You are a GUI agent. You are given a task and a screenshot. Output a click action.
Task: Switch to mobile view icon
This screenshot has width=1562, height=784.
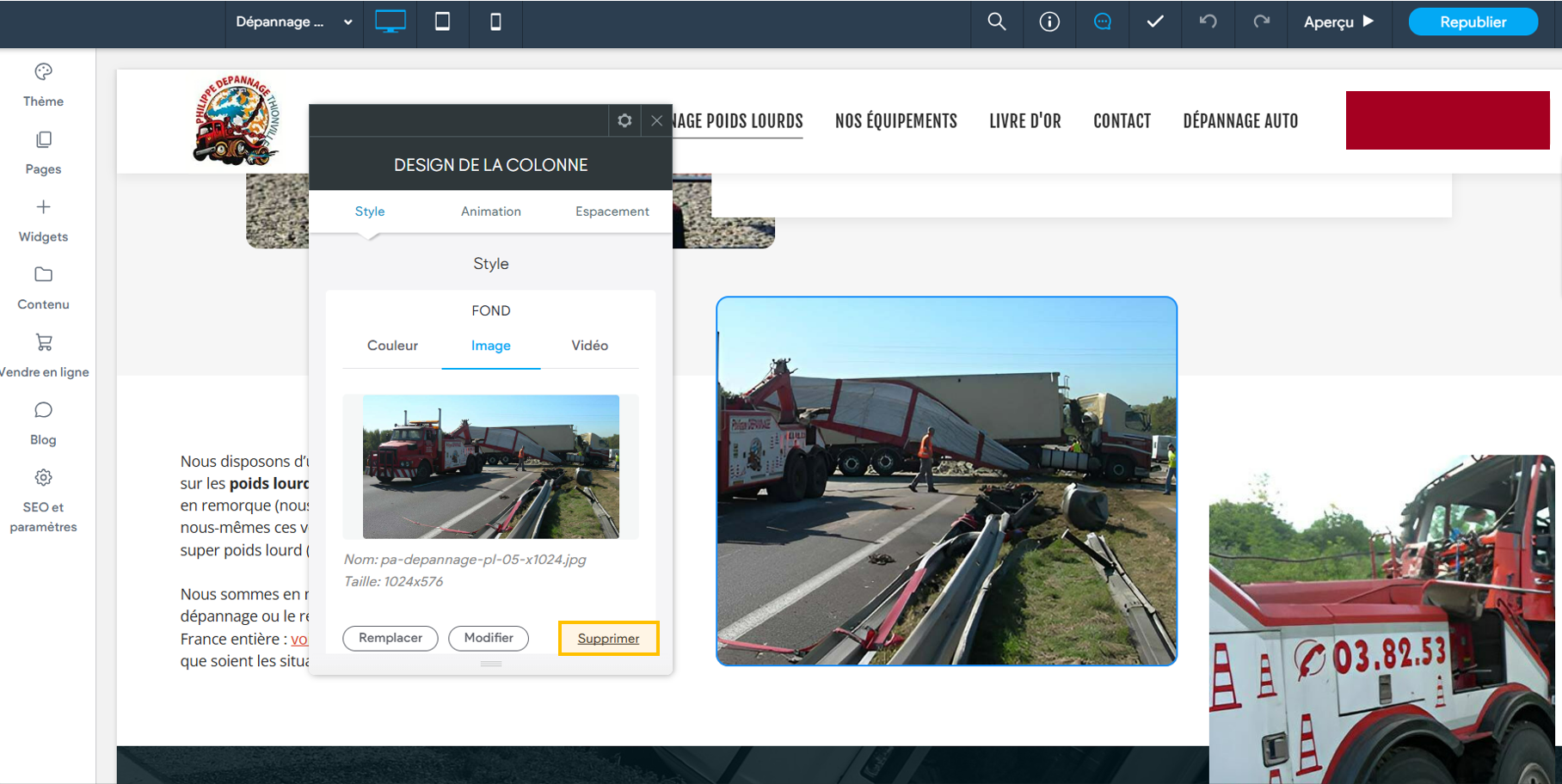pos(495,22)
